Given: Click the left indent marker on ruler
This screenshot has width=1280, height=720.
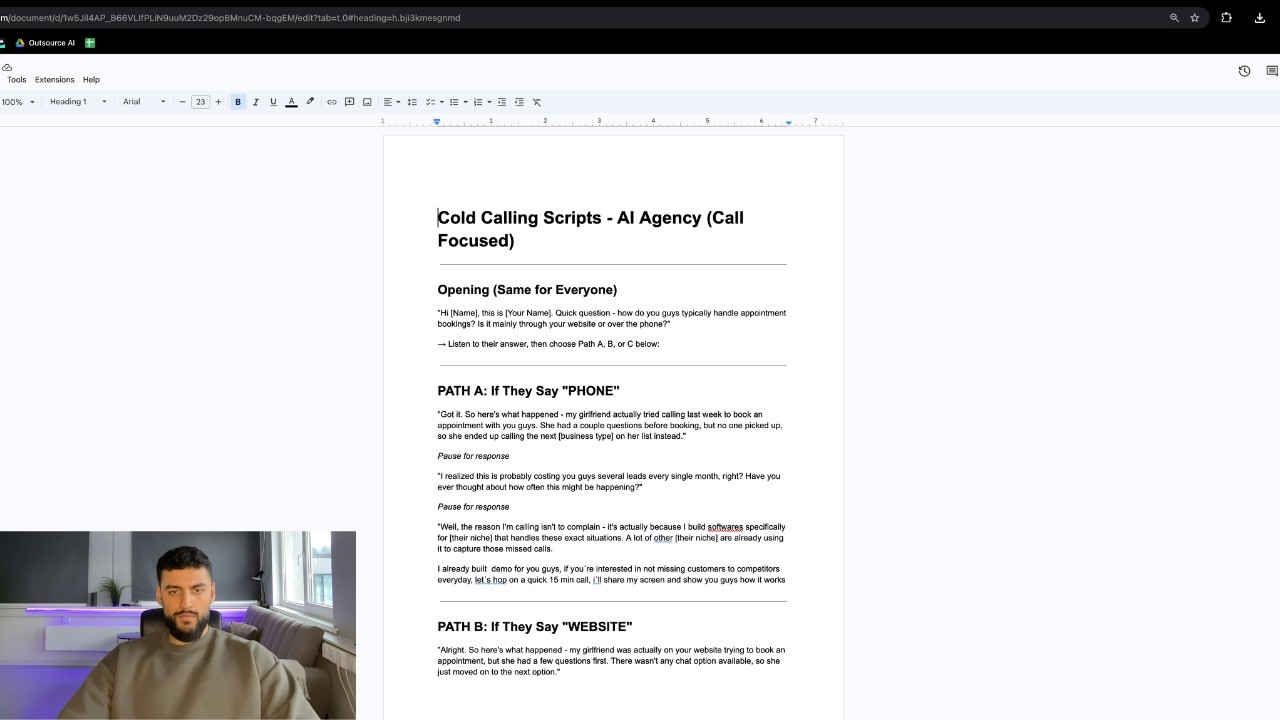Looking at the screenshot, I should point(437,122).
